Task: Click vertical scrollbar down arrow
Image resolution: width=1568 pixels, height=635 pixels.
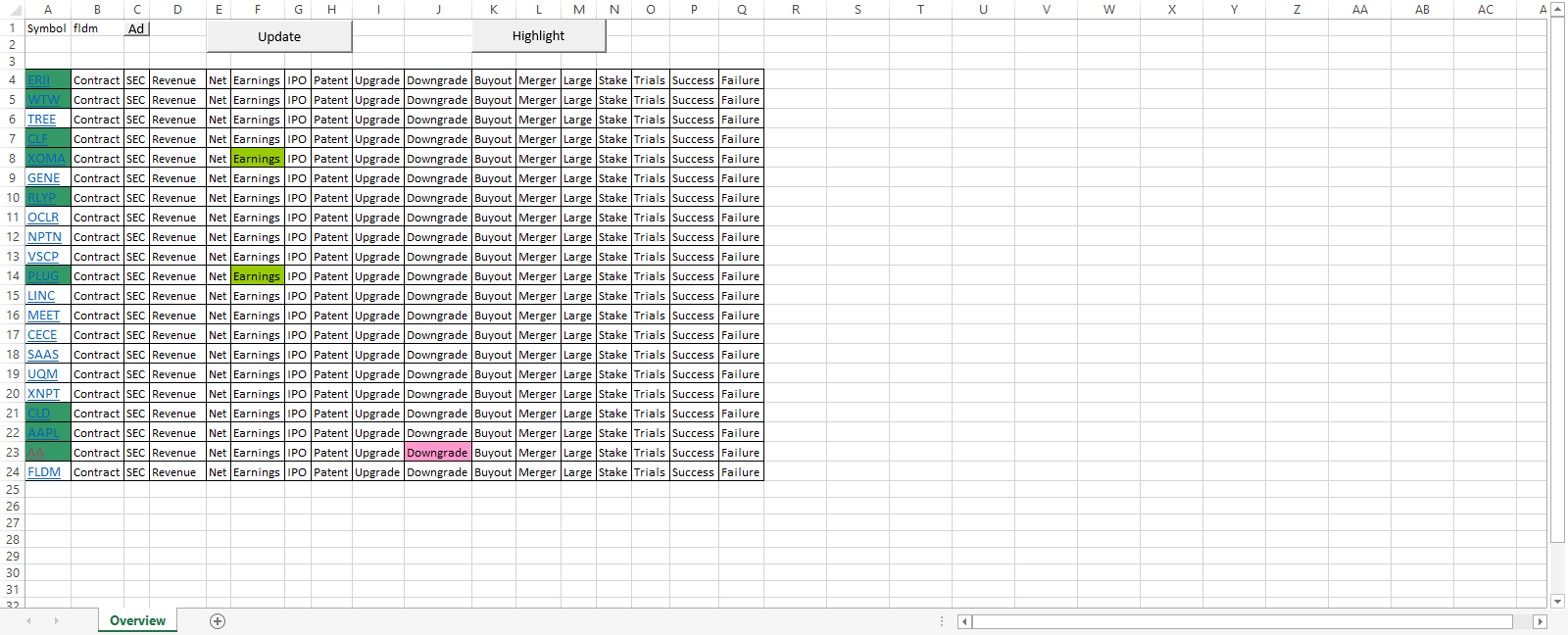Action: (1557, 601)
